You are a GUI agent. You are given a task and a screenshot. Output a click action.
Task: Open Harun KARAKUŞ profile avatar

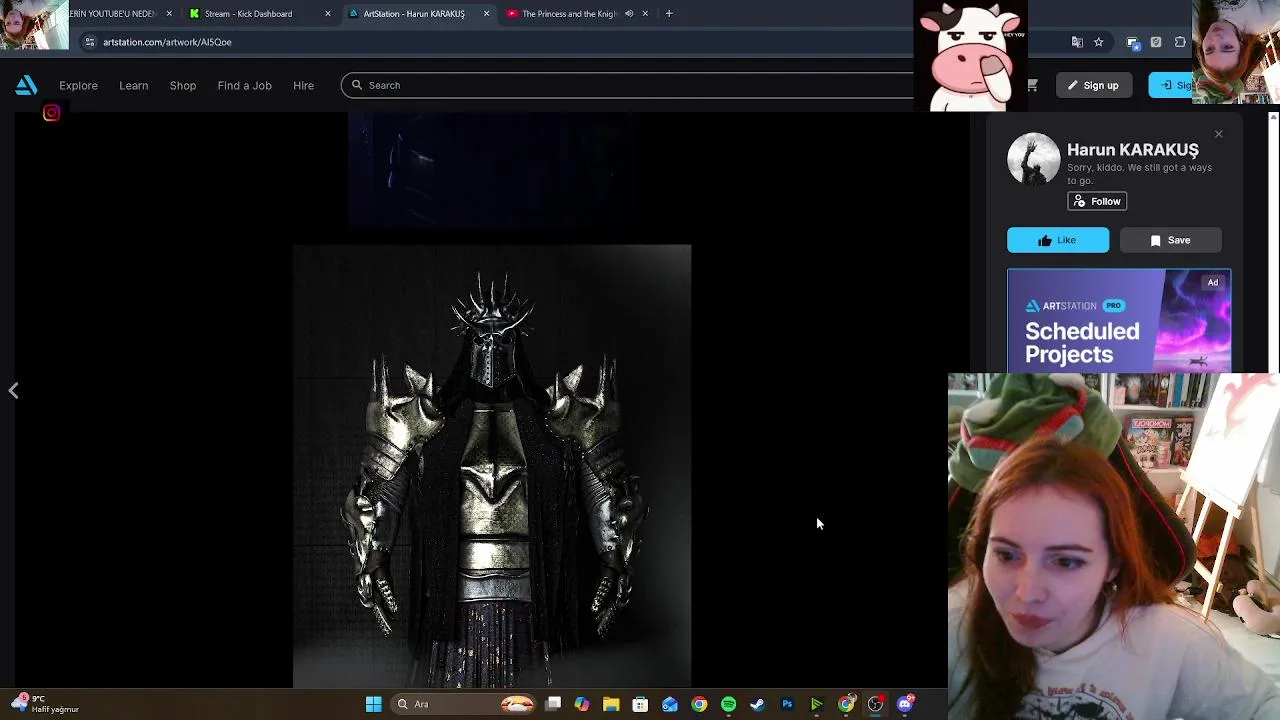click(x=1033, y=158)
